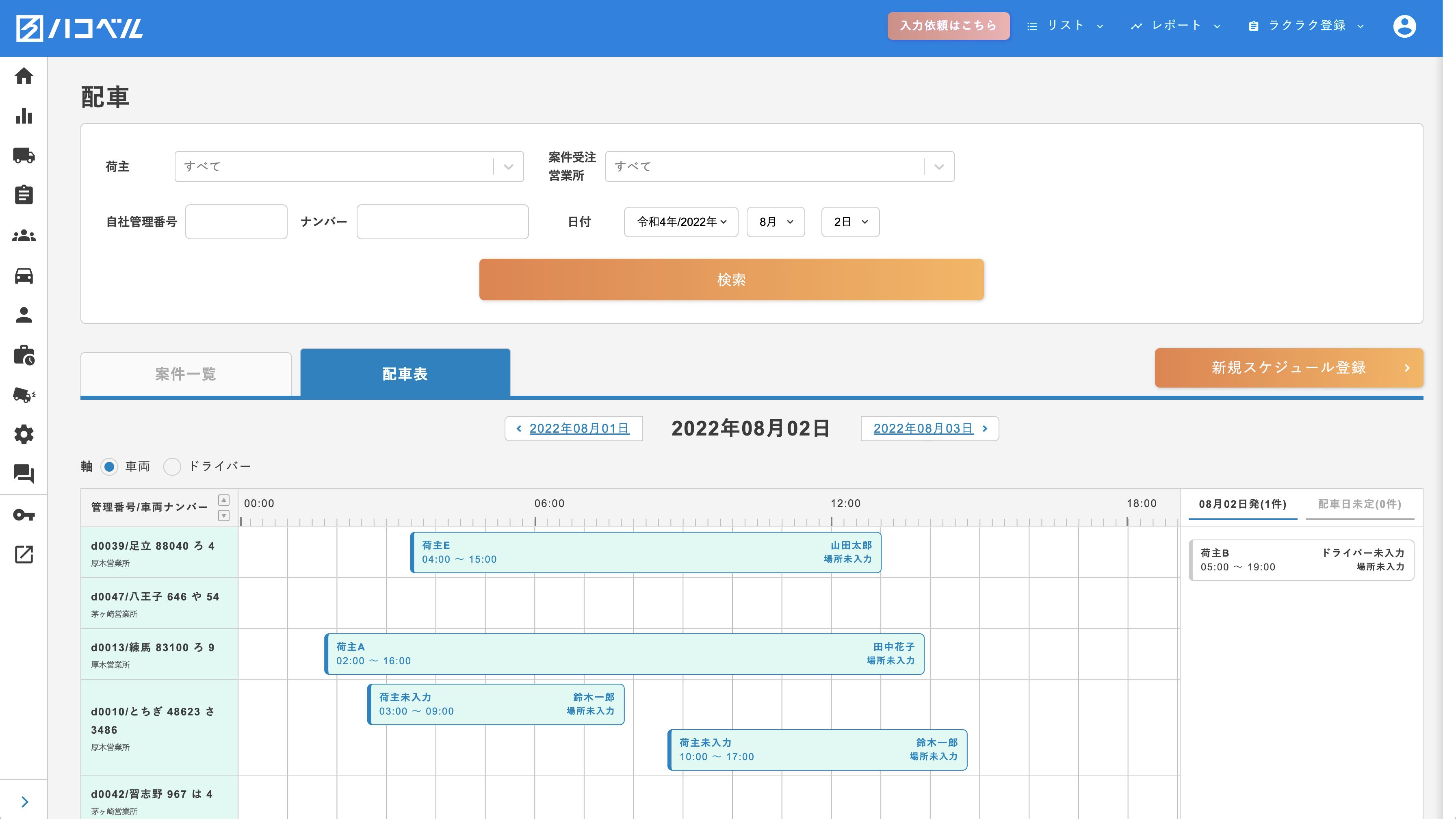
Task: Open the 荷主 dropdown
Action: [349, 167]
